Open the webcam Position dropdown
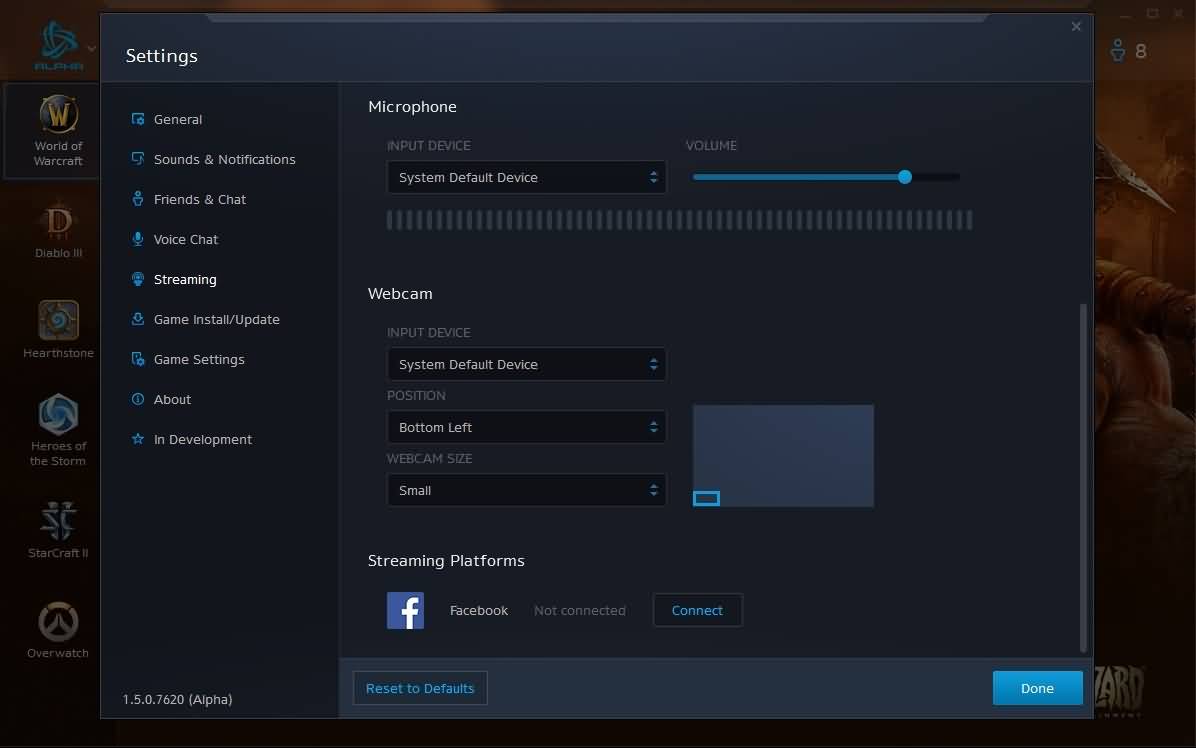This screenshot has height=748, width=1196. tap(526, 428)
